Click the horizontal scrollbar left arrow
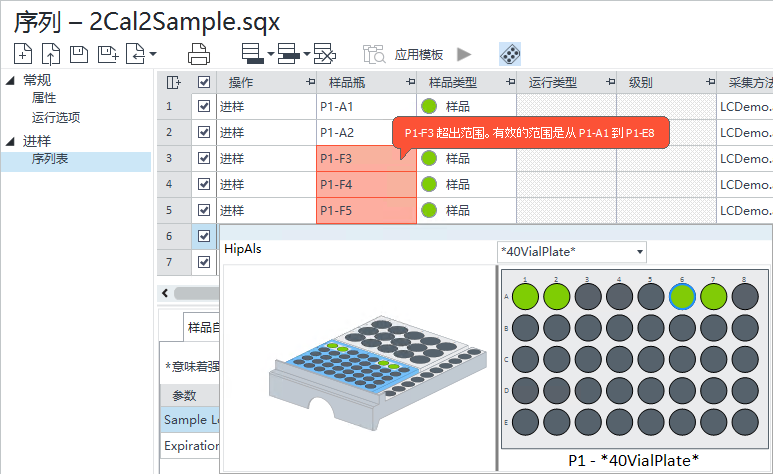 tap(165, 293)
